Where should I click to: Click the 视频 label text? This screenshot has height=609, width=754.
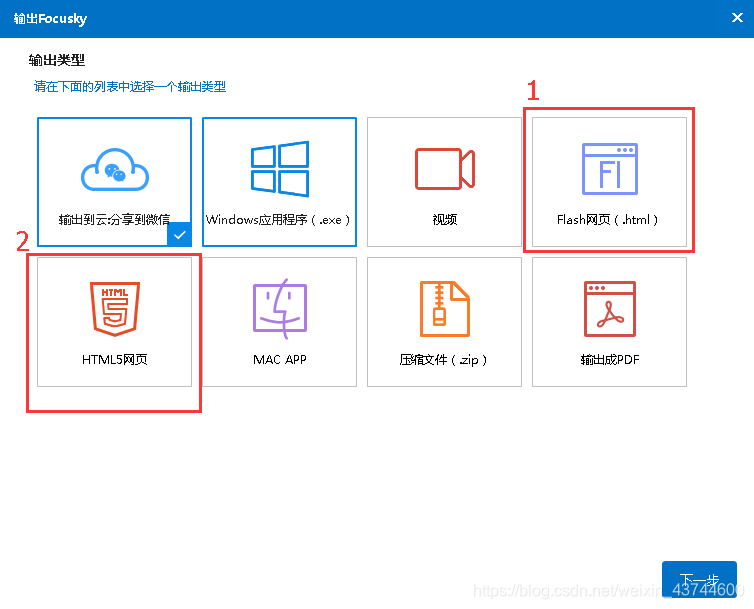[445, 220]
